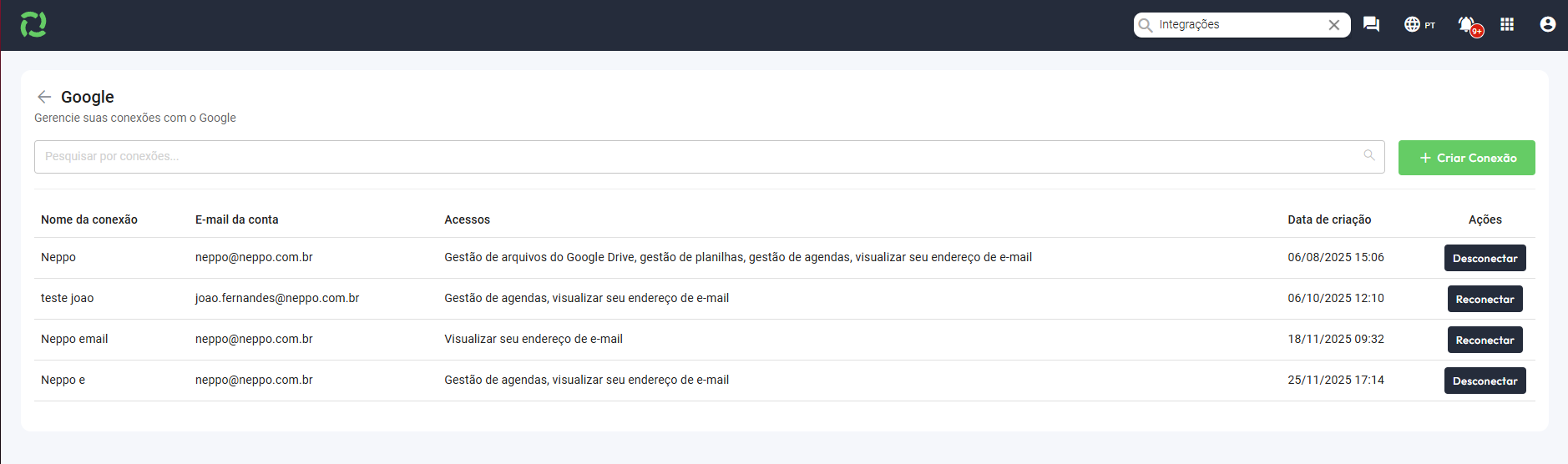Click the Google Drive access description text
This screenshot has width=1568, height=464.
pyautogui.click(x=738, y=257)
